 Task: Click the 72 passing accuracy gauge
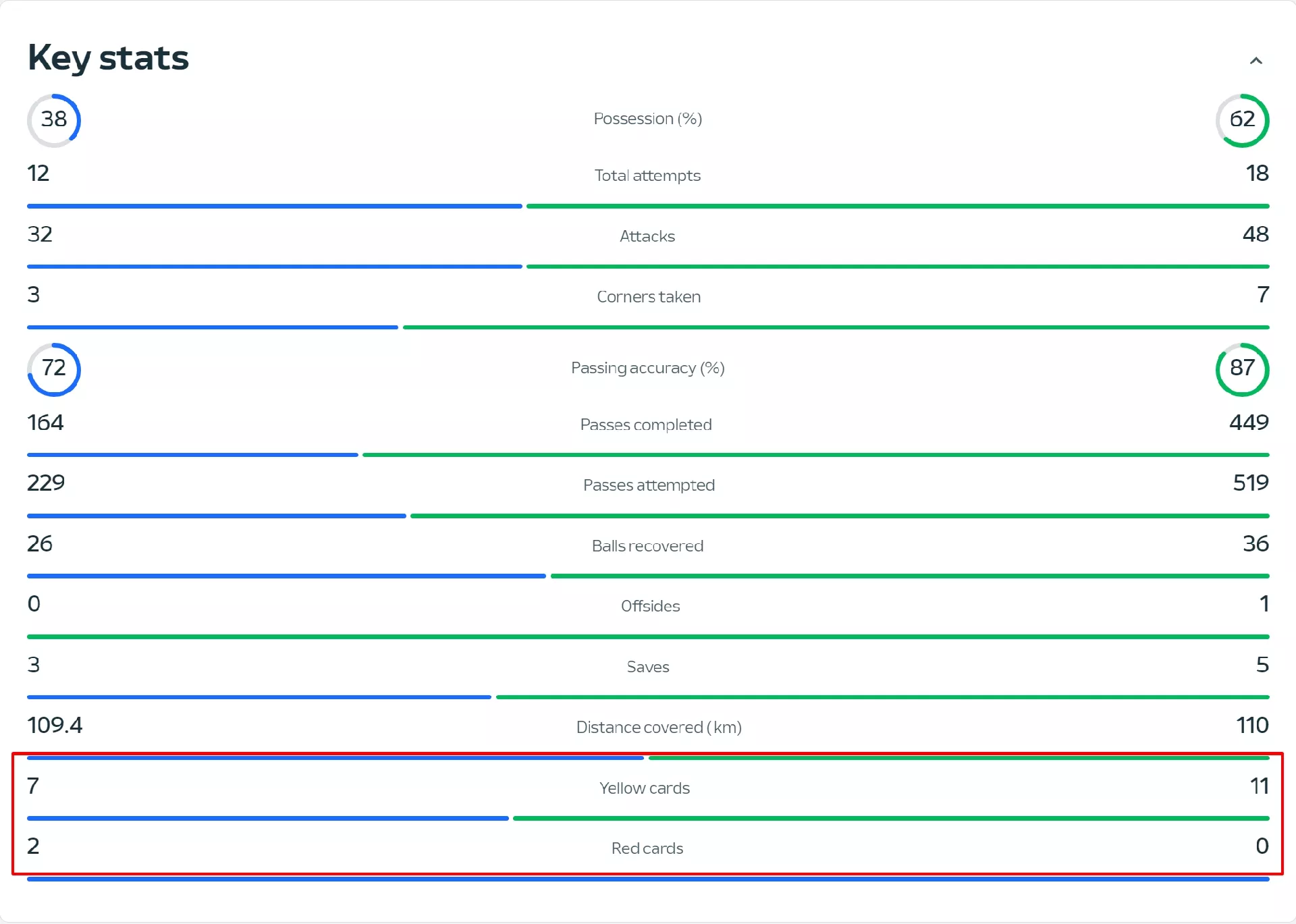pos(54,369)
